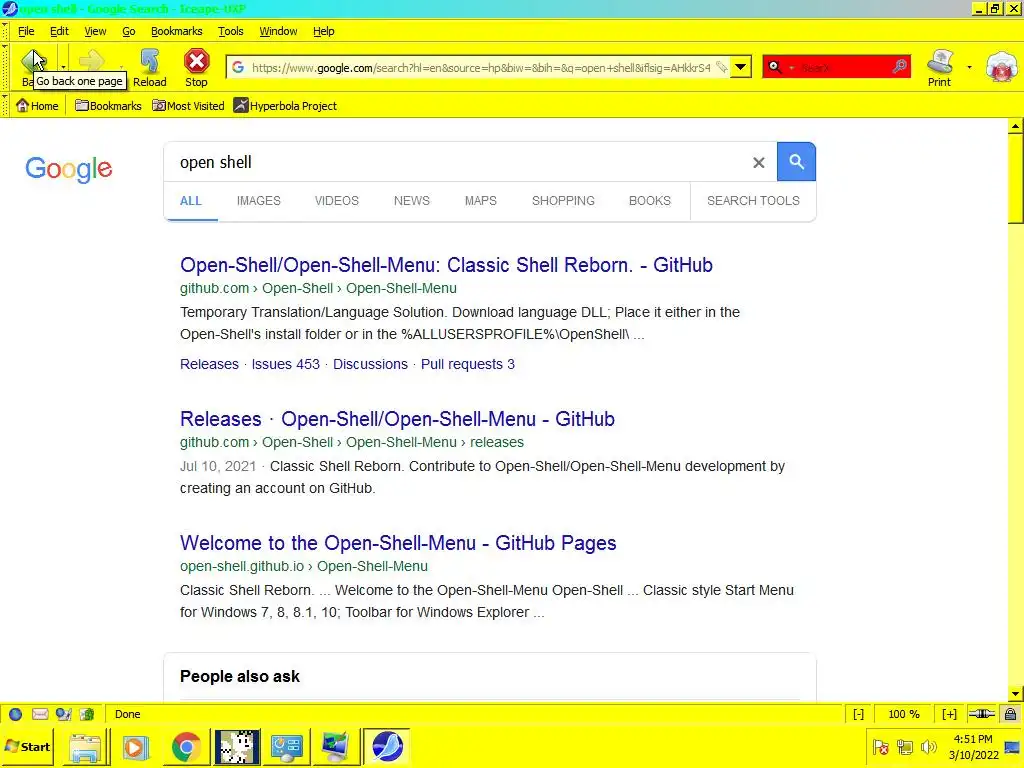The width and height of the screenshot is (1024, 768).
Task: Open SEARCH TOOLS options
Action: [753, 201]
